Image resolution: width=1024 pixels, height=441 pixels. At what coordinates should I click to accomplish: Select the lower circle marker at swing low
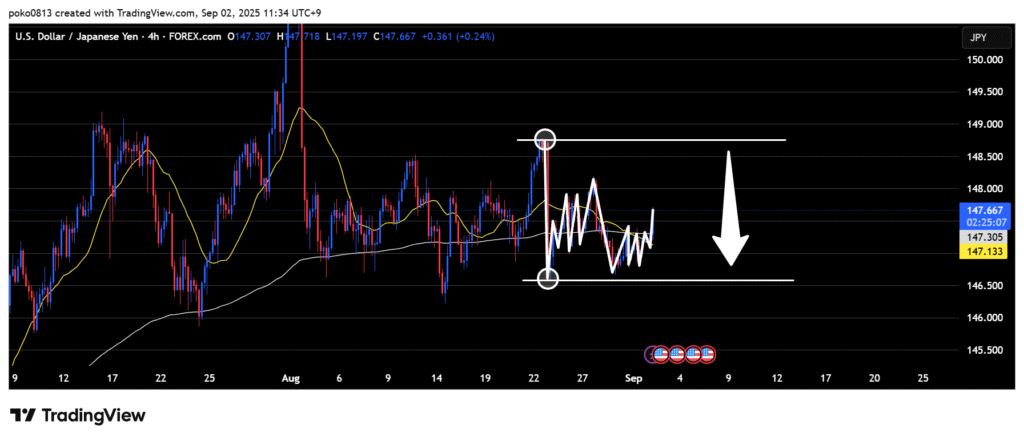pos(548,279)
